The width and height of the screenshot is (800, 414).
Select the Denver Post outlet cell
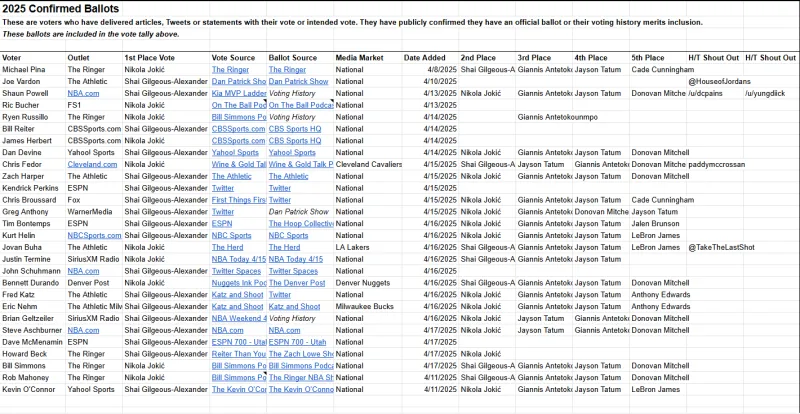pyautogui.click(x=94, y=283)
